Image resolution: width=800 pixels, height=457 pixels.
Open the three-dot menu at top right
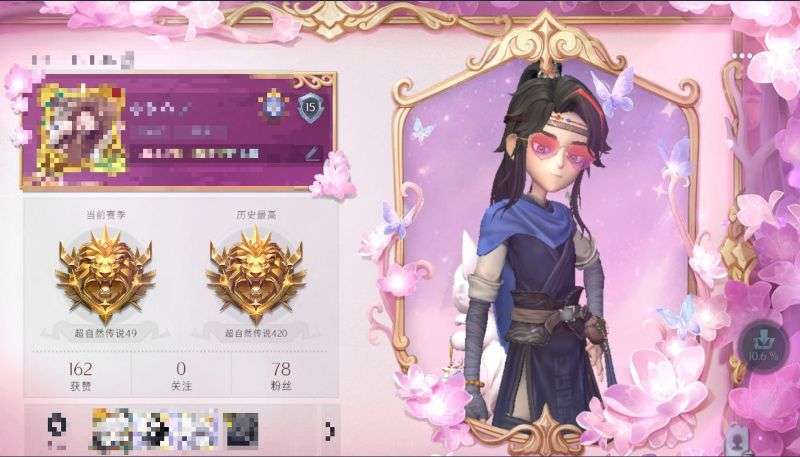pos(742,56)
